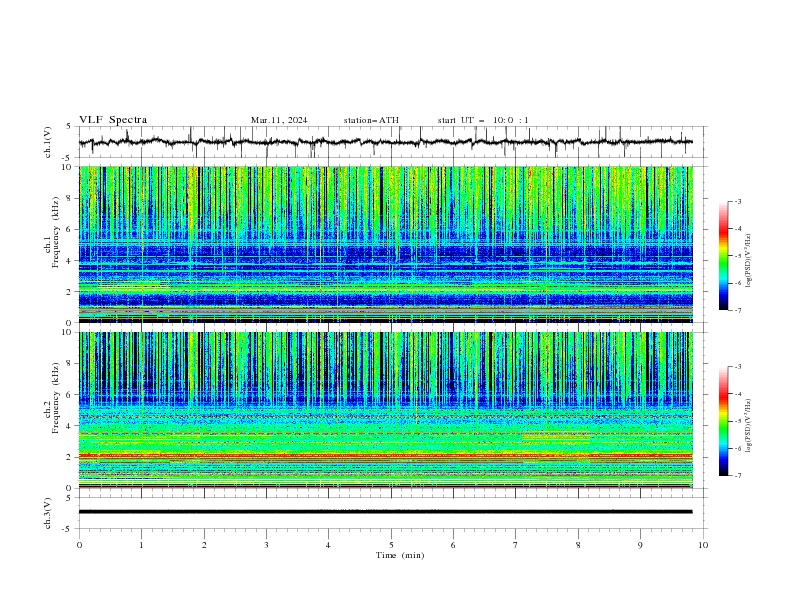Click time axis tick label "10"
This screenshot has width=792, height=612.
click(703, 545)
